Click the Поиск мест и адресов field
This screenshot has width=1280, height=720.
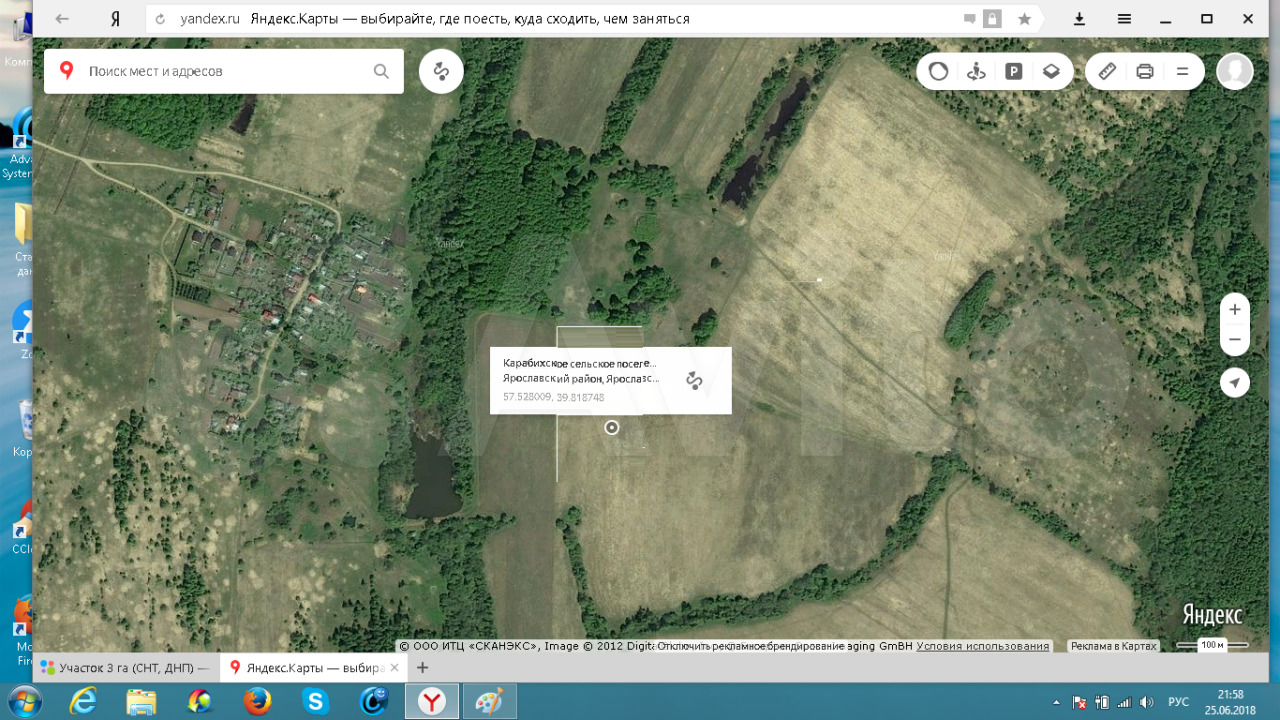tap(225, 71)
